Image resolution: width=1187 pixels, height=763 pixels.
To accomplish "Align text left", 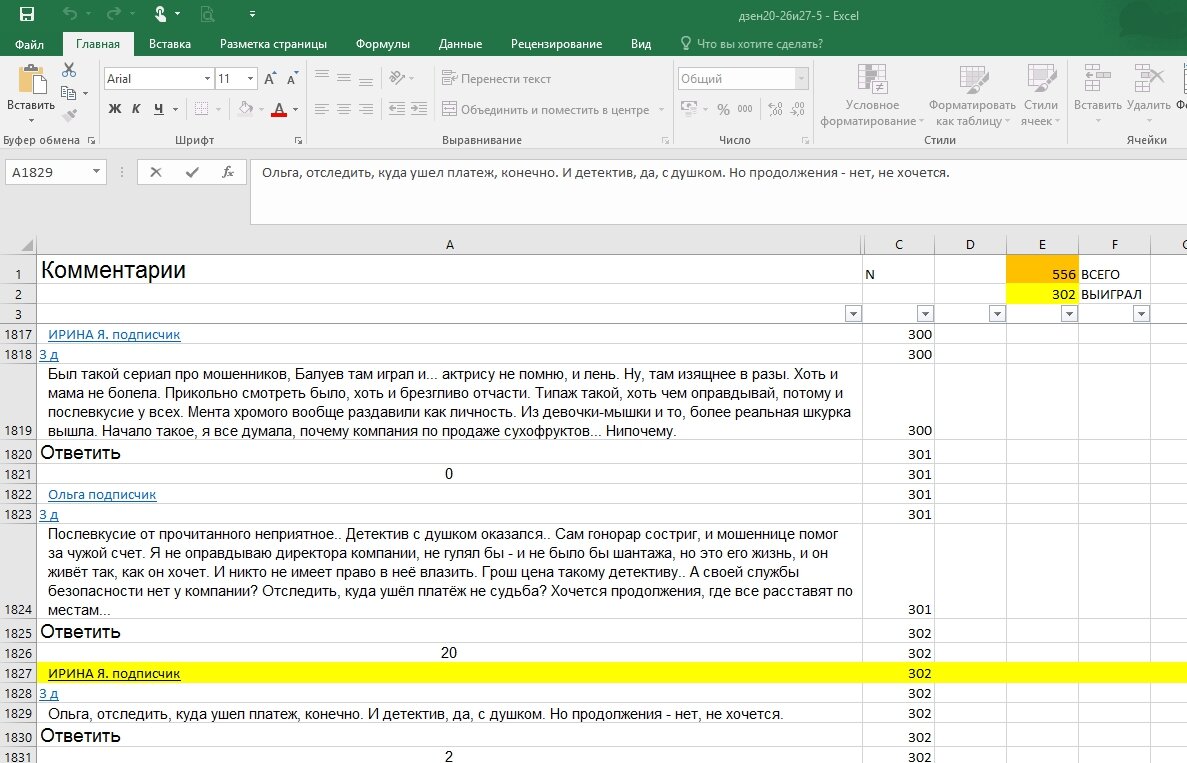I will pos(322,109).
